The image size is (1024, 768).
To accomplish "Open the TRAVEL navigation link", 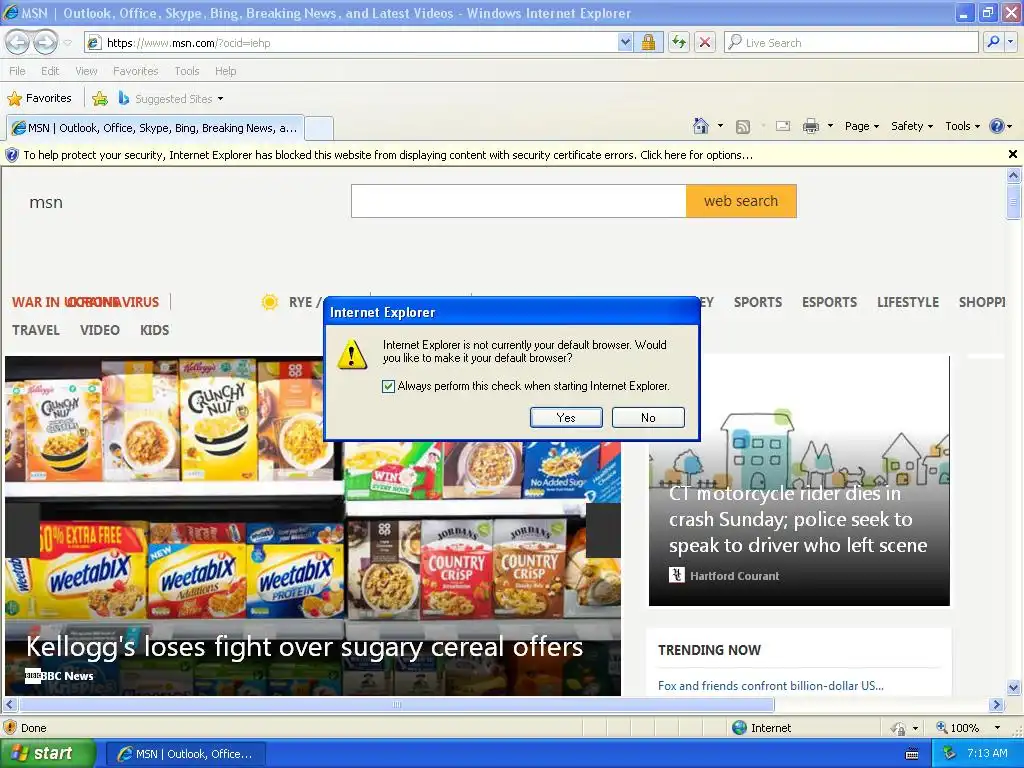I will [36, 330].
